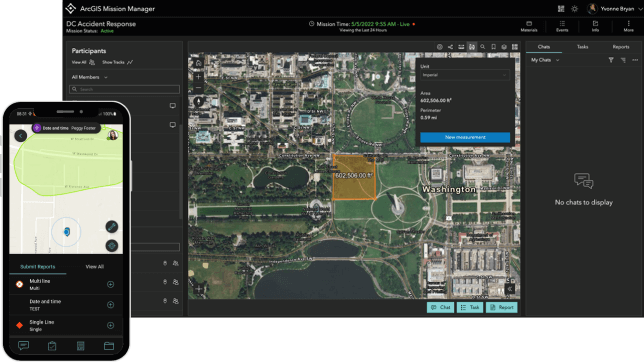Screen dimensions: 644x363
Task: Click the second participant row monitor icon
Action: (x=172, y=125)
